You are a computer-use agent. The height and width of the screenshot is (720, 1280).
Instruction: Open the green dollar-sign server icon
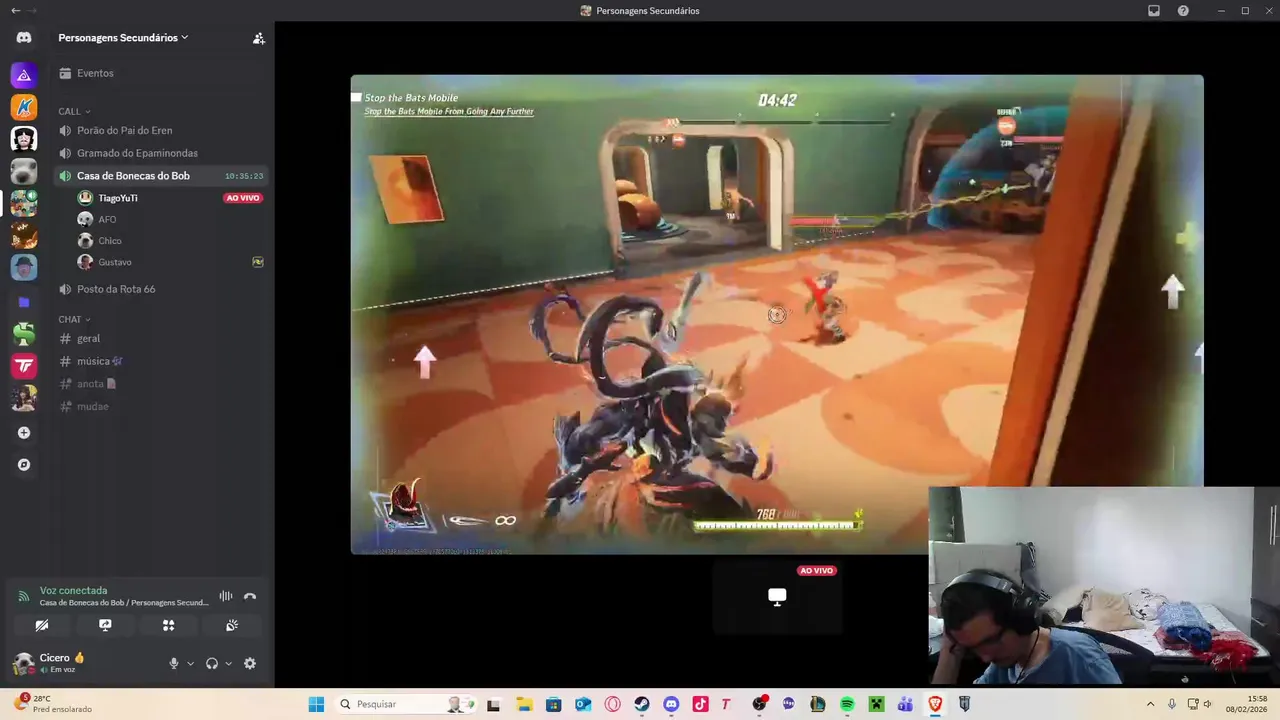(24, 334)
